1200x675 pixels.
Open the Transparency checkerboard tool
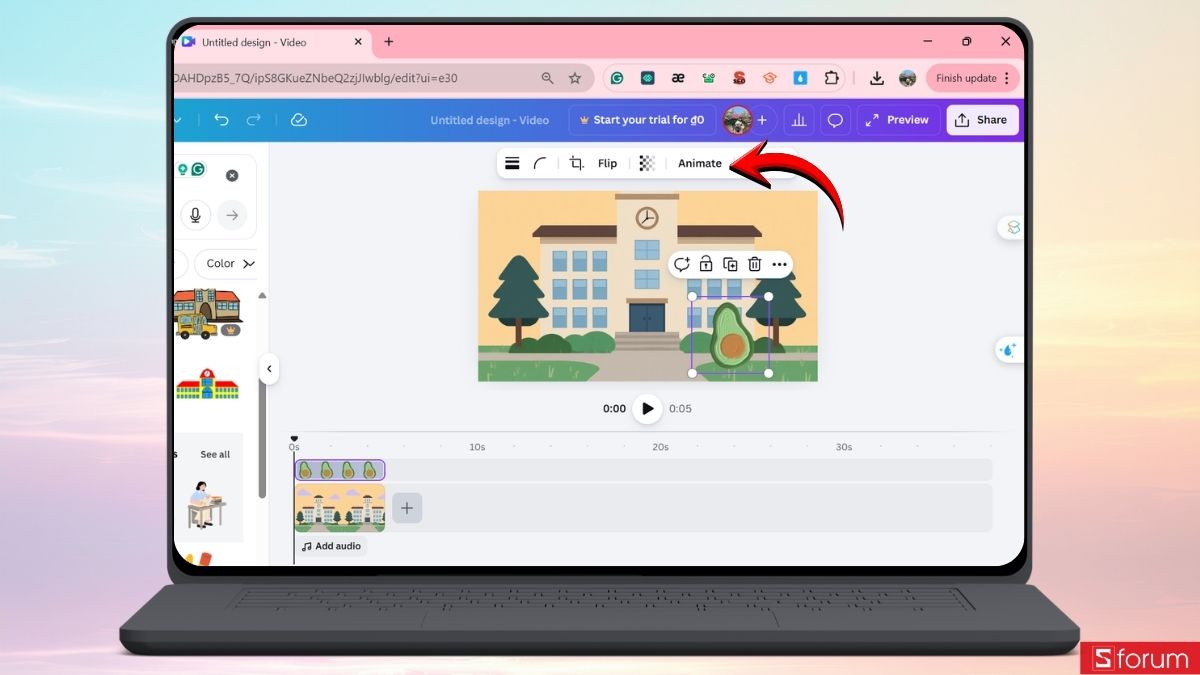pos(647,163)
